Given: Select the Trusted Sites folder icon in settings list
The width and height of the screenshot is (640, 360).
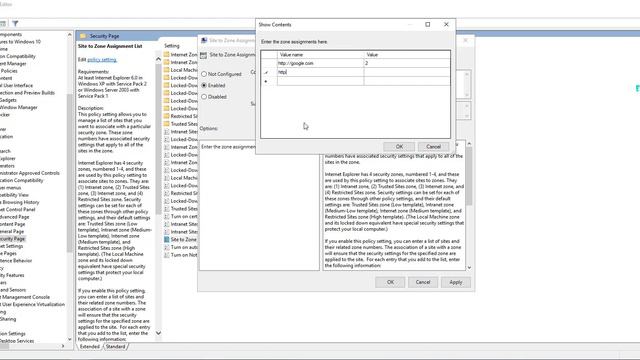Looking at the screenshot, I should pyautogui.click(x=167, y=124).
